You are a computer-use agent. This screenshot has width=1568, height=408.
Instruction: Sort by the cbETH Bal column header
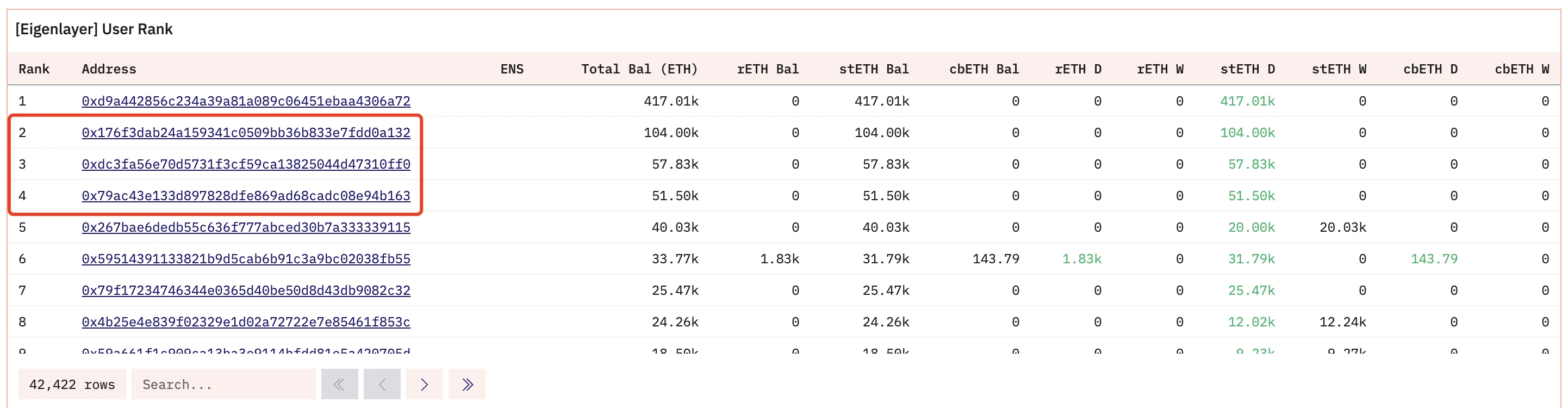pyautogui.click(x=984, y=70)
